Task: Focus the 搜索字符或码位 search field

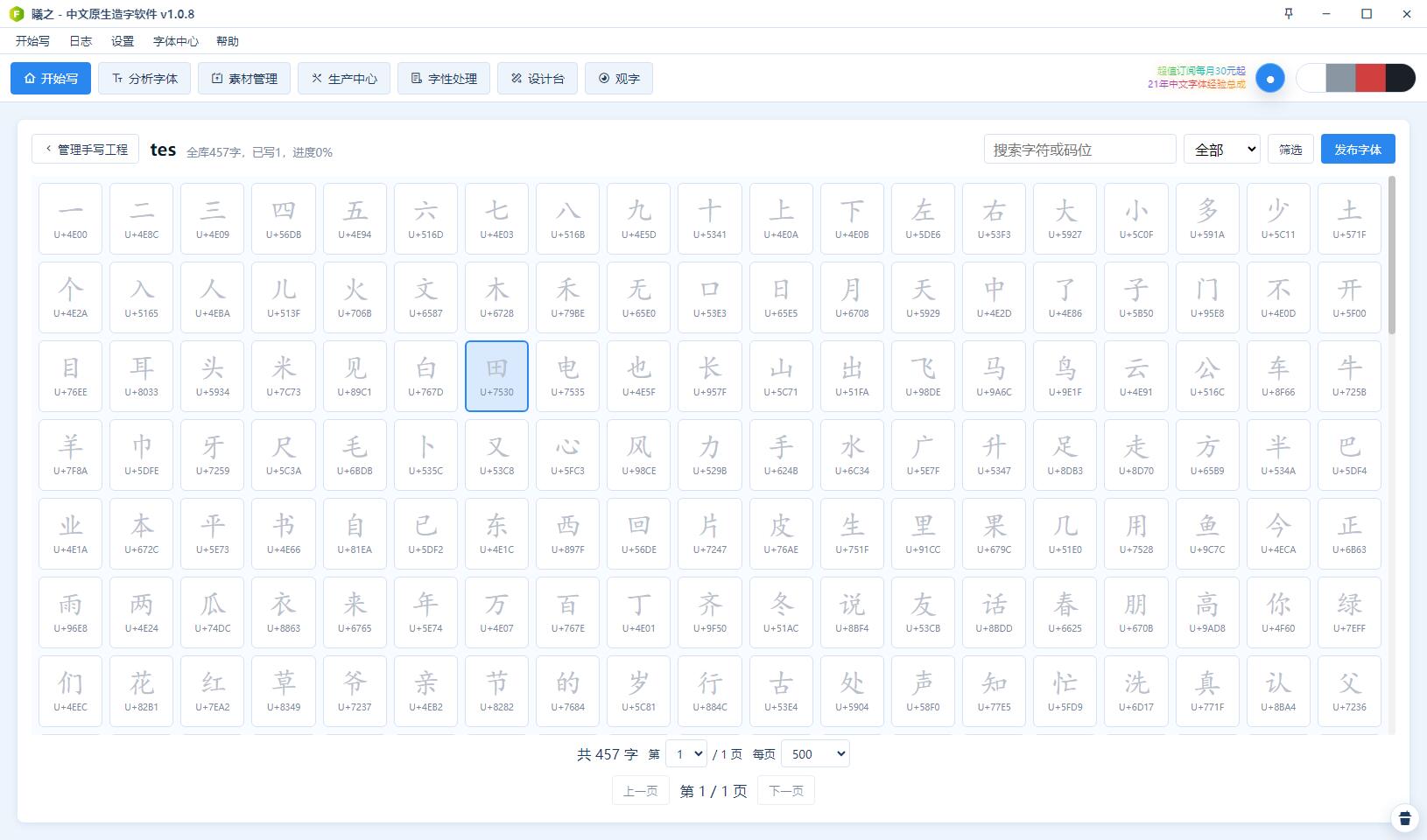Action: tap(1079, 150)
